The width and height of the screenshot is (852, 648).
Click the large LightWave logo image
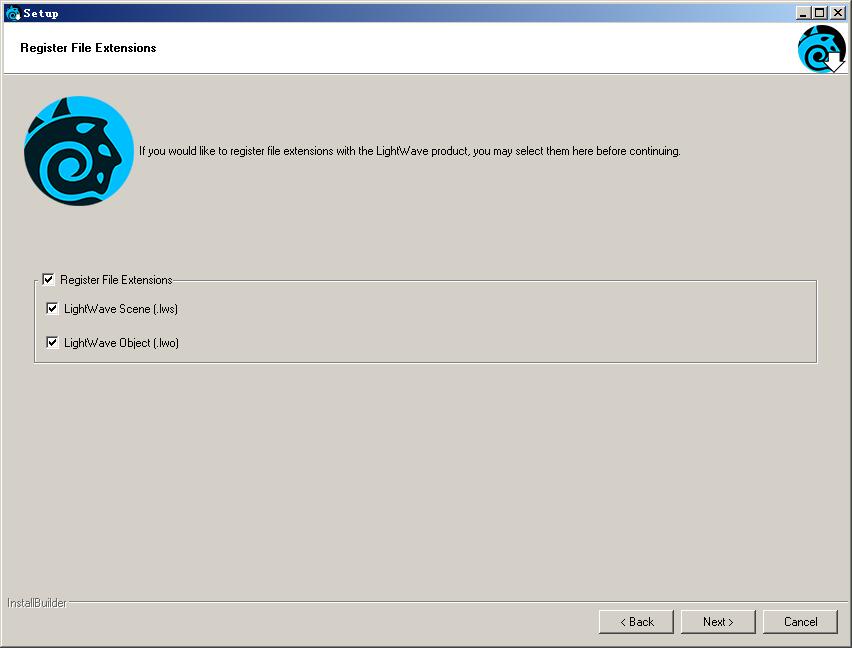(x=79, y=151)
